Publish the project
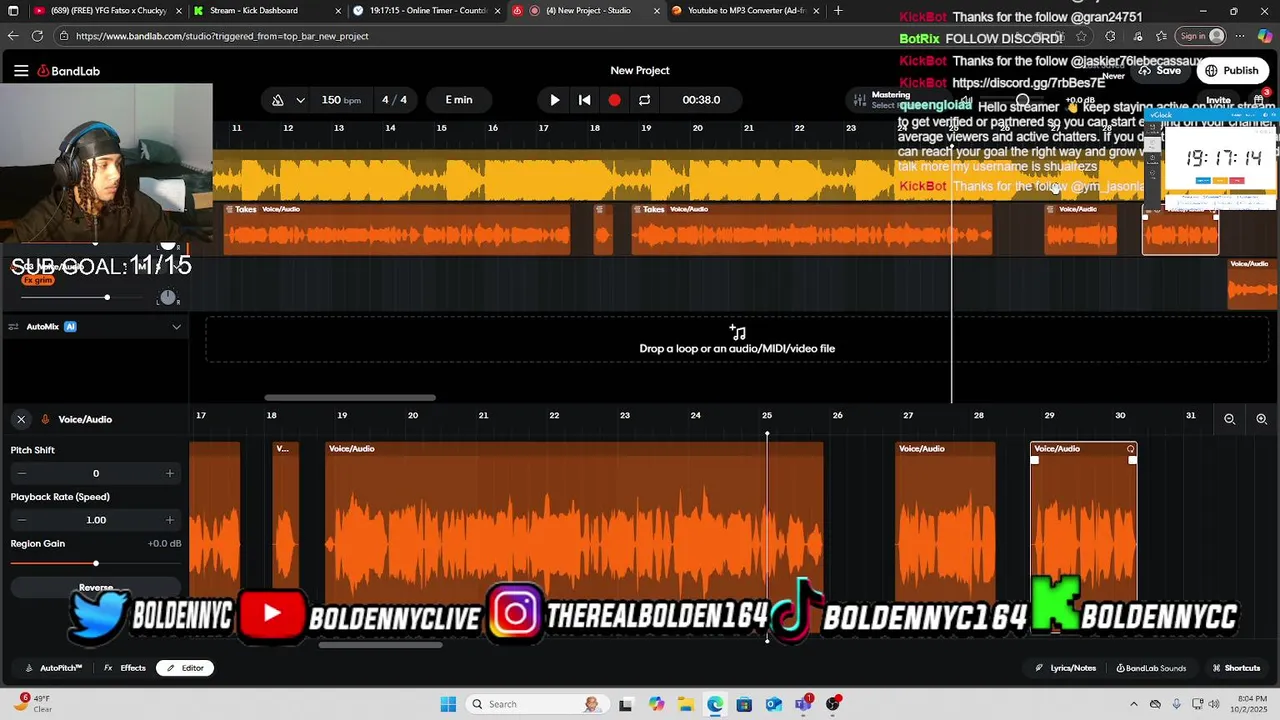This screenshot has height=720, width=1280. click(1232, 71)
